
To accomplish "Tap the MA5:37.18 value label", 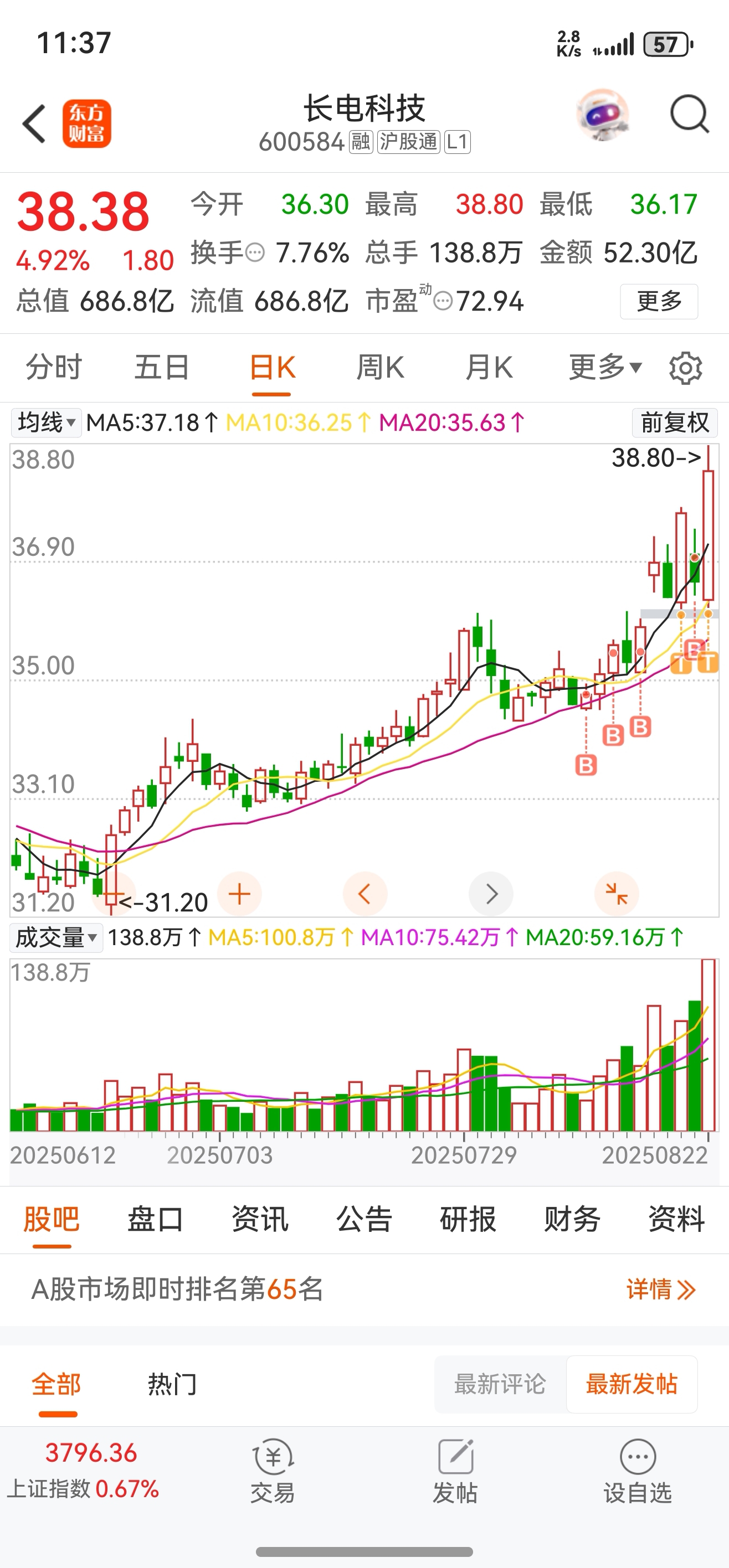I will pyautogui.click(x=152, y=422).
